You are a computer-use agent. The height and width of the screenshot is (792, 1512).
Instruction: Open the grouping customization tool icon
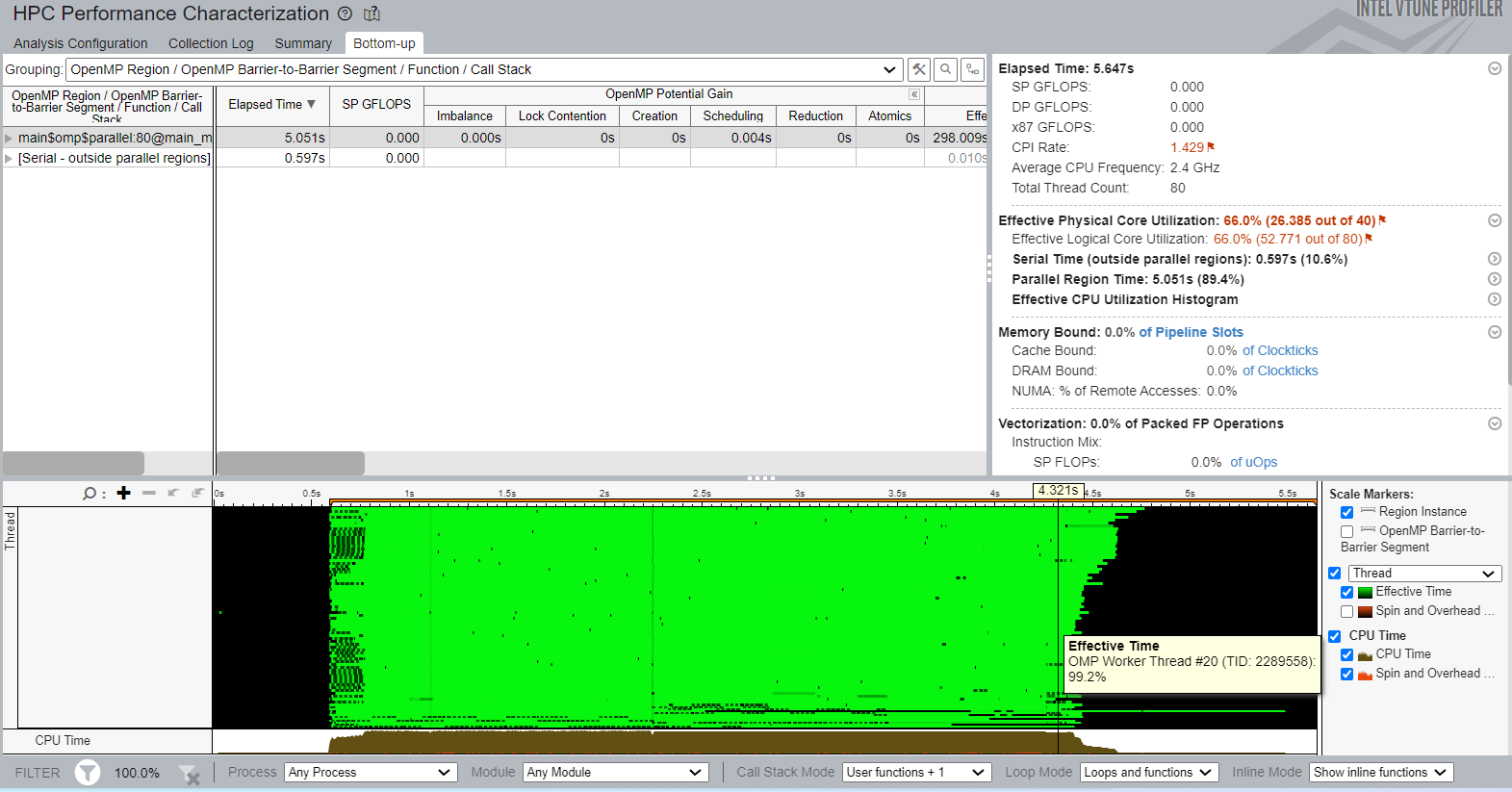click(919, 69)
